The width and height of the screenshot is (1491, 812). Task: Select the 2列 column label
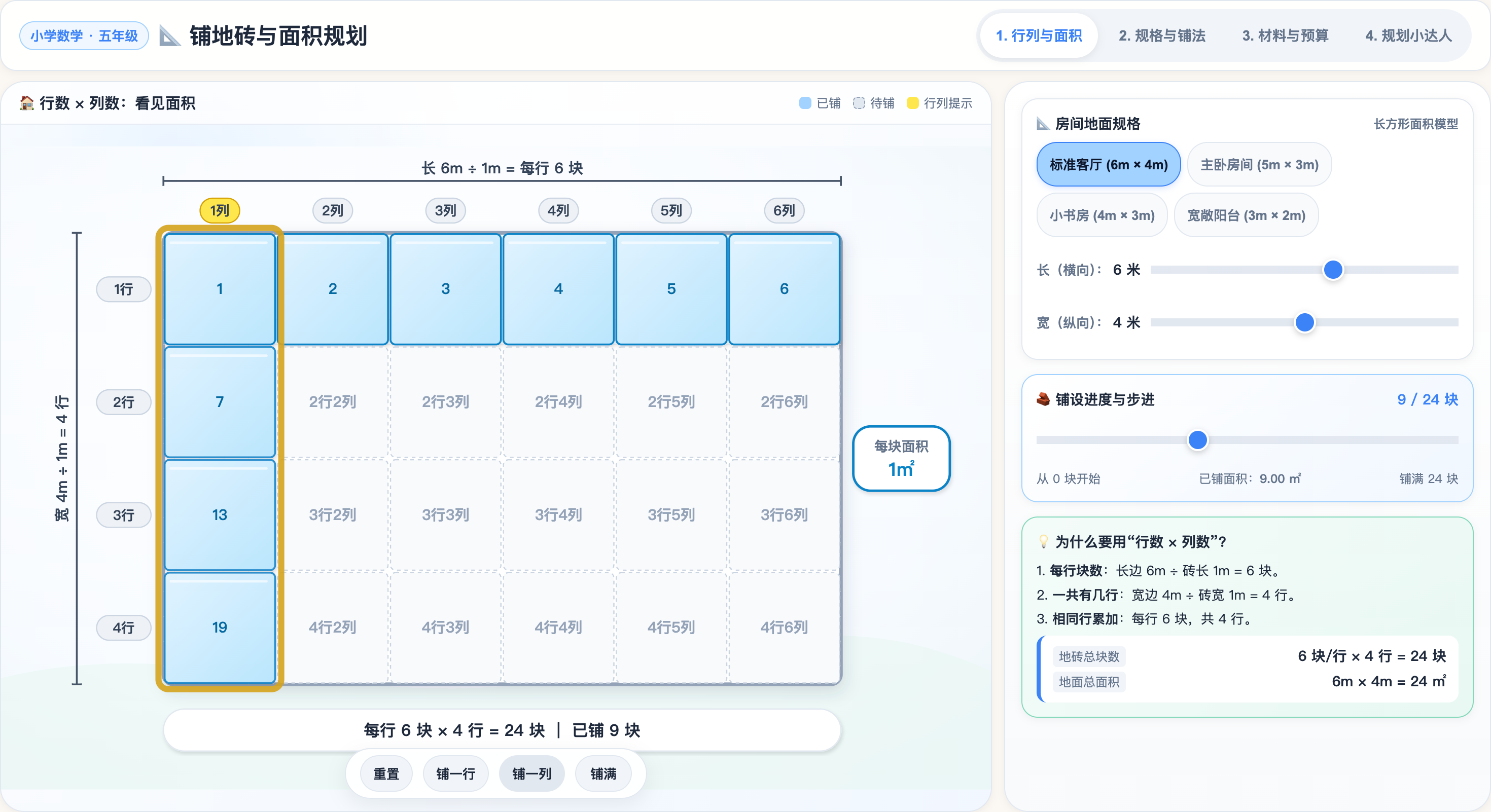coord(332,210)
